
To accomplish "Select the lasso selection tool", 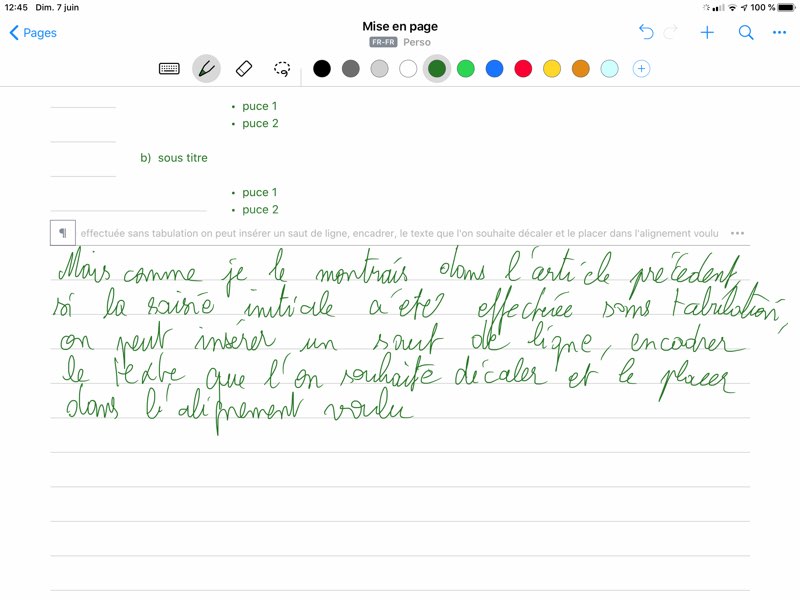I will [282, 69].
